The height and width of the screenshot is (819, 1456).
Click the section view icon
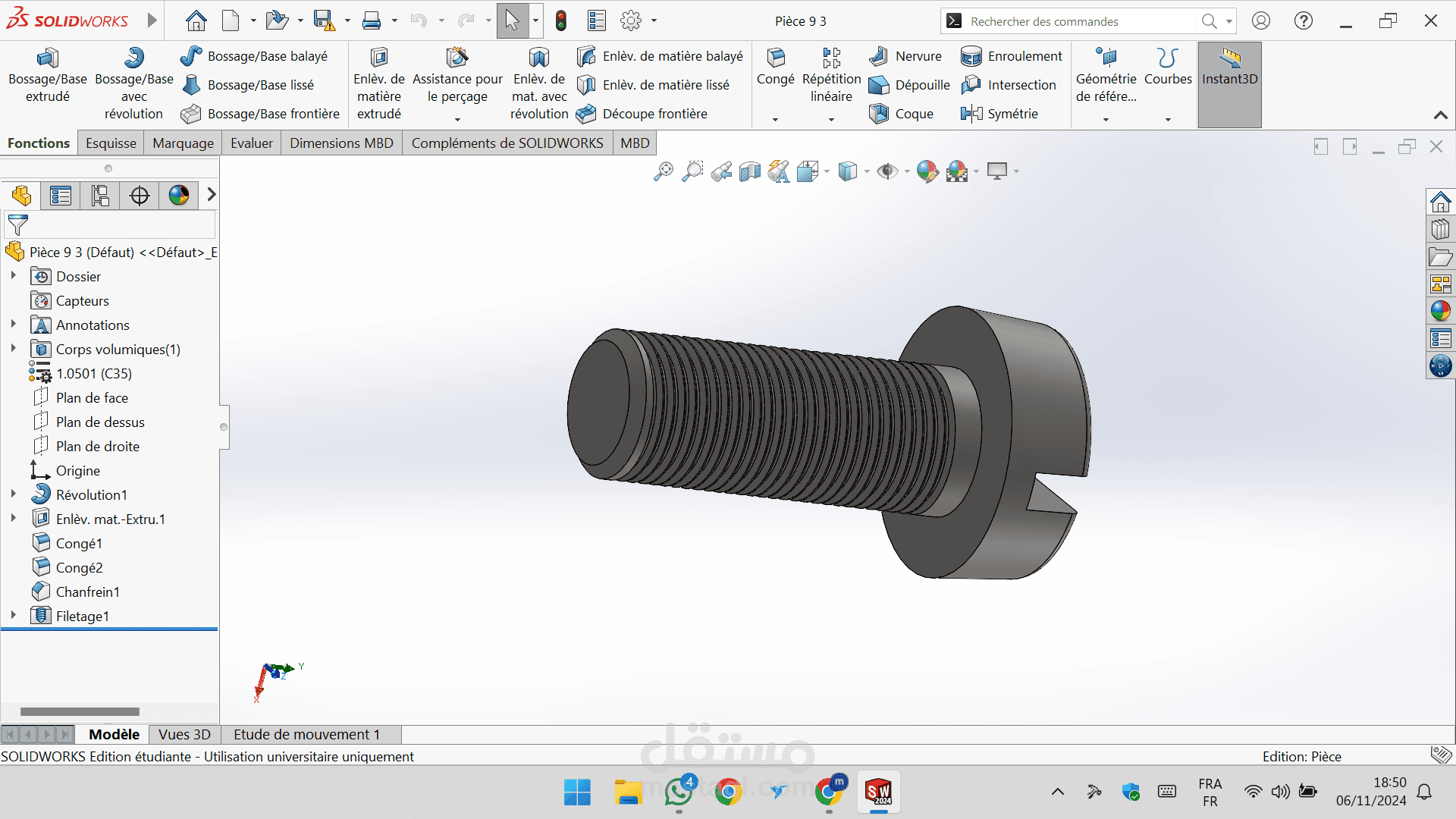[x=750, y=172]
